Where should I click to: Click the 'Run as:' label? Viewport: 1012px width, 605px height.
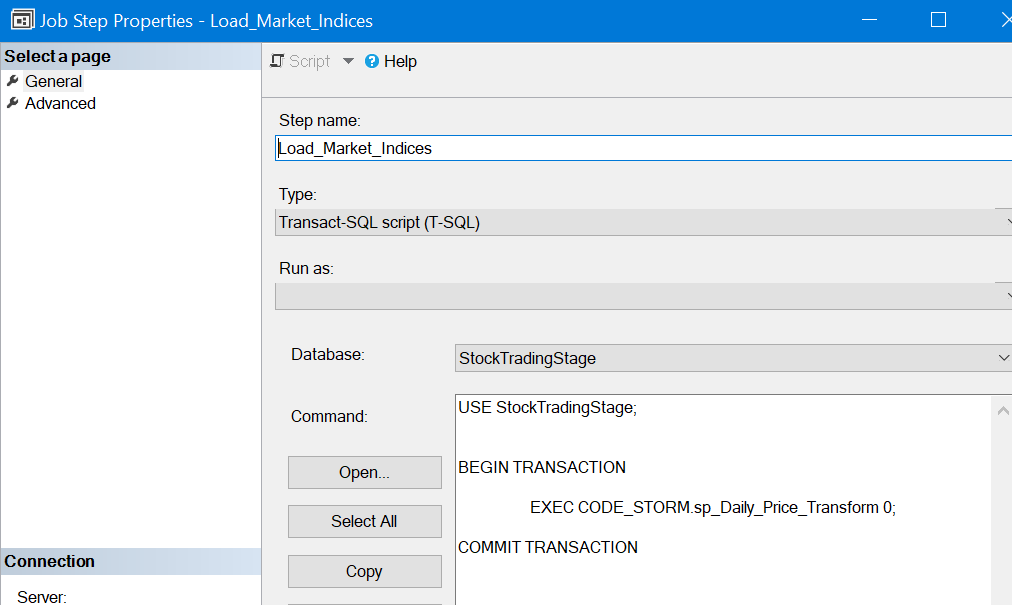click(307, 269)
